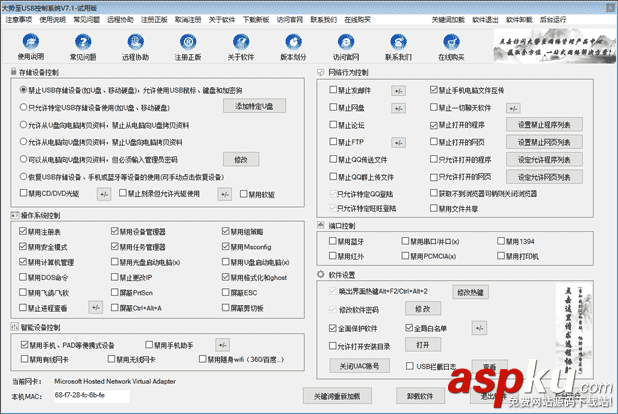
Task: Toggle the 禁用注册表 checkbox
Action: pos(23,231)
